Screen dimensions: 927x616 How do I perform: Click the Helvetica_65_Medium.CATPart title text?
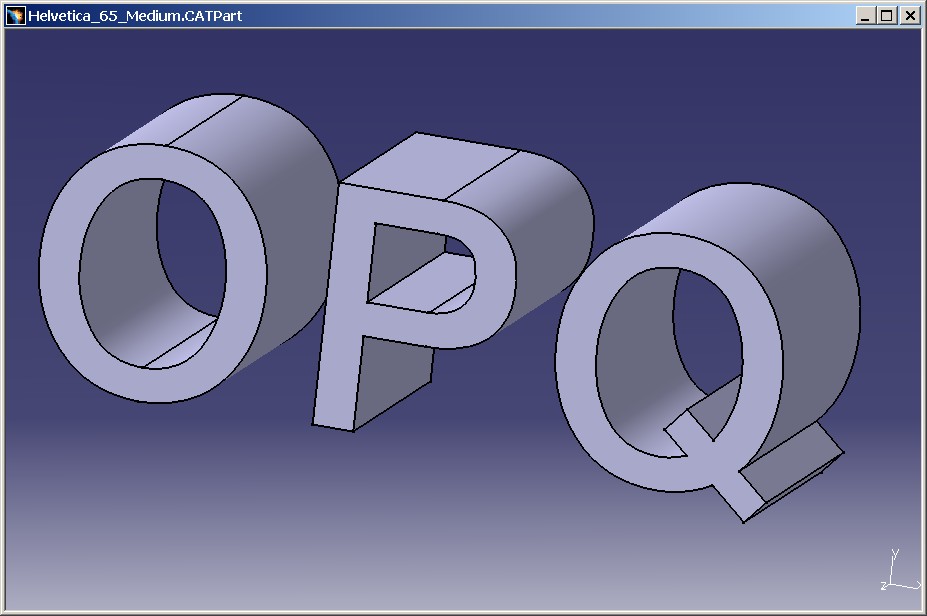135,16
